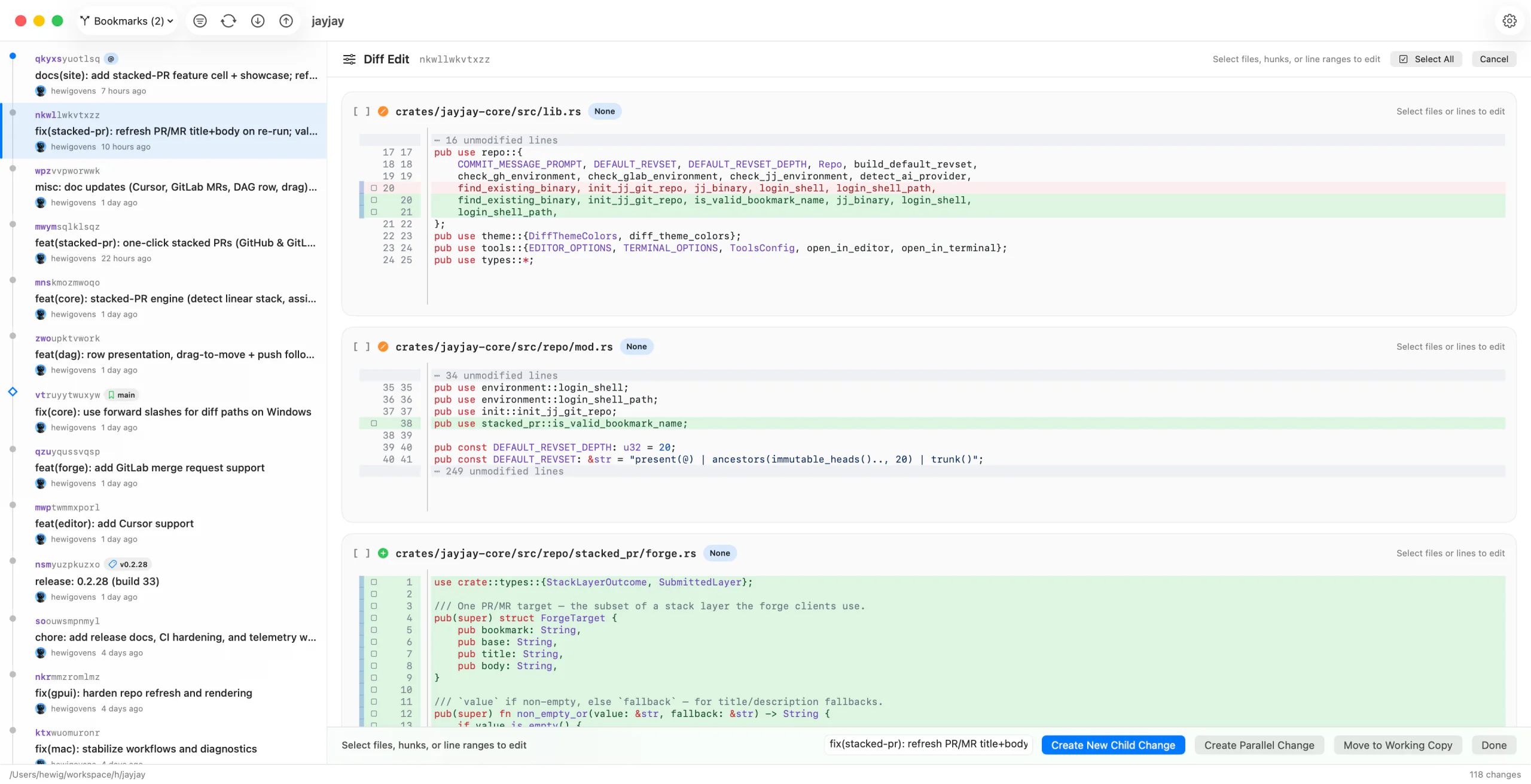Click the 118 changes status text
Screen dimensions: 1531x784
pyautogui.click(x=1495, y=774)
